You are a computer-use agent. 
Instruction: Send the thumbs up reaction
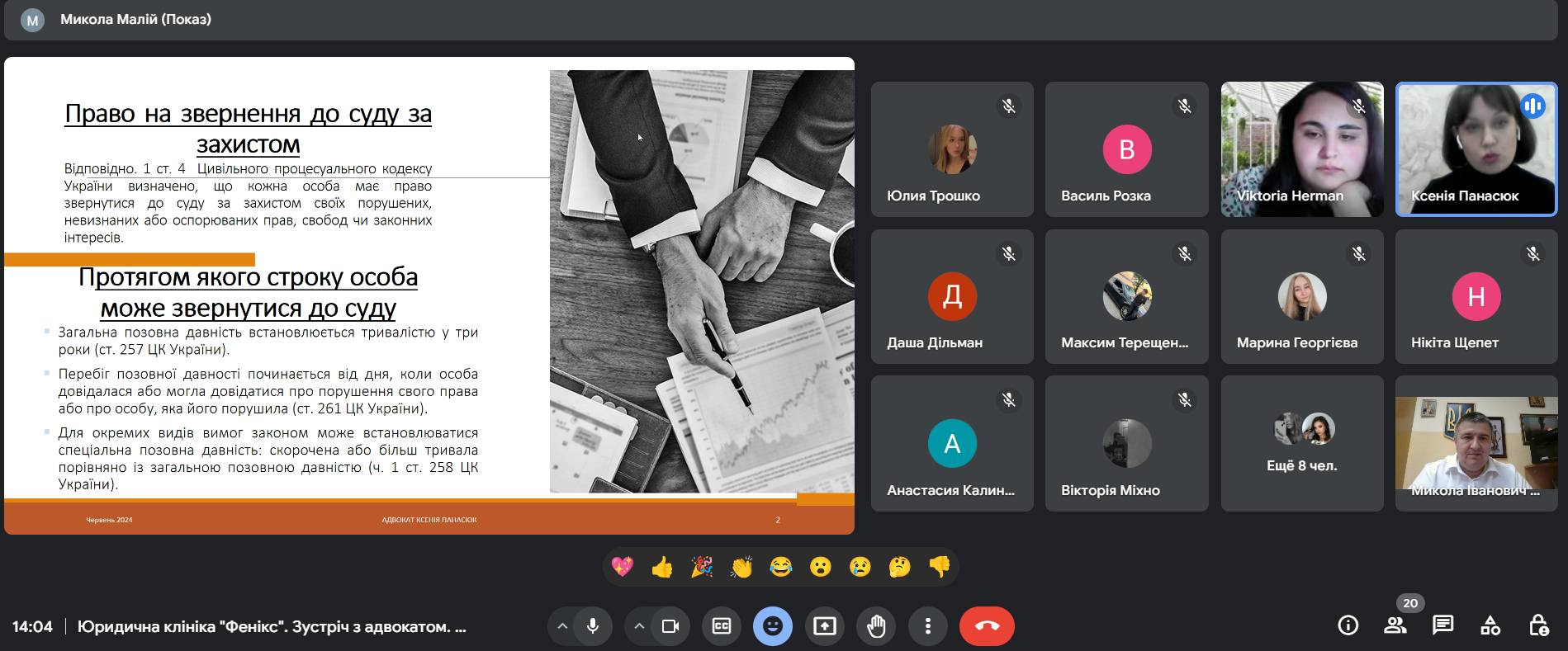click(662, 567)
